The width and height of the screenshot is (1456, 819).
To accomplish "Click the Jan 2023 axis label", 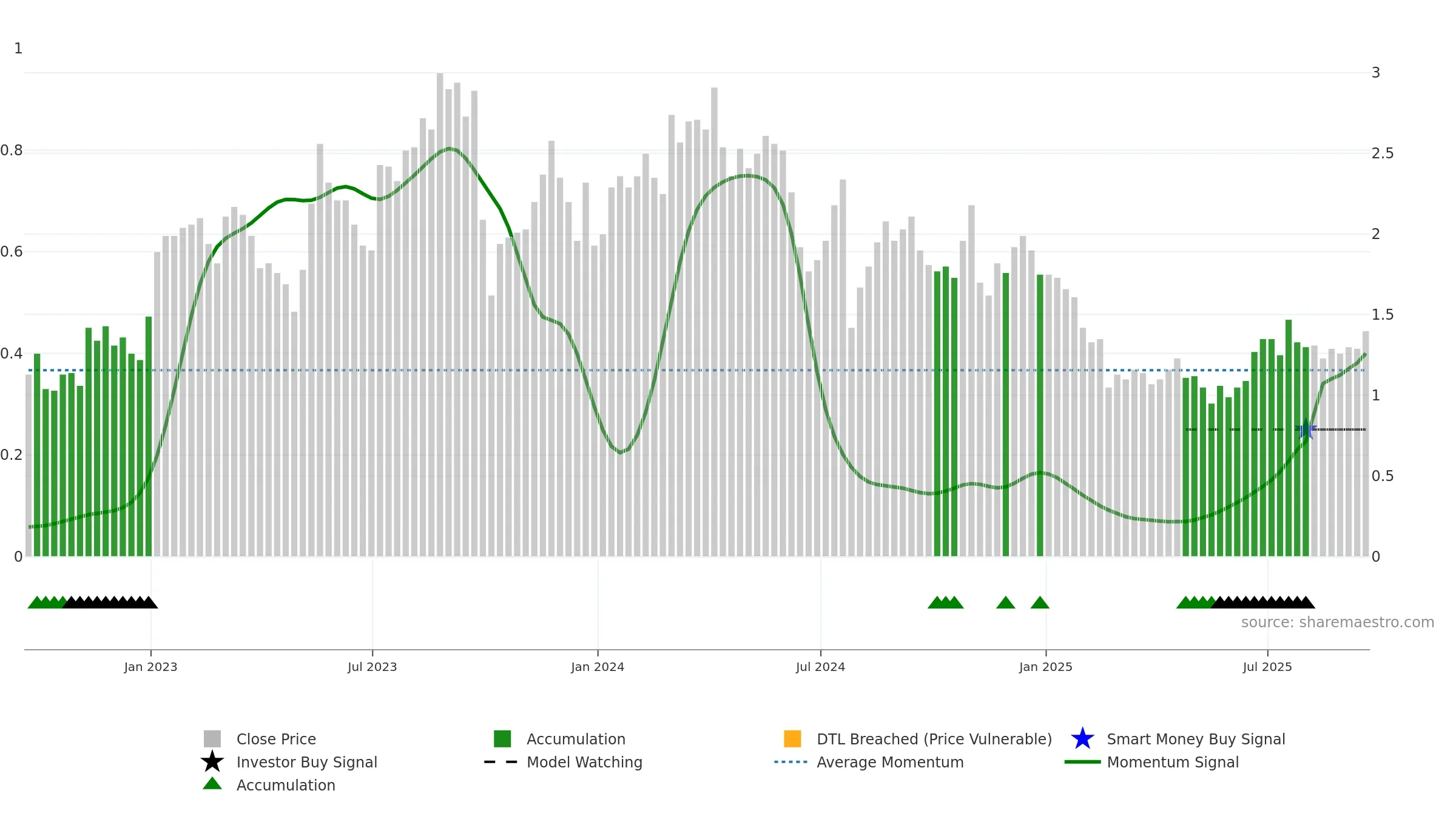I will point(150,667).
